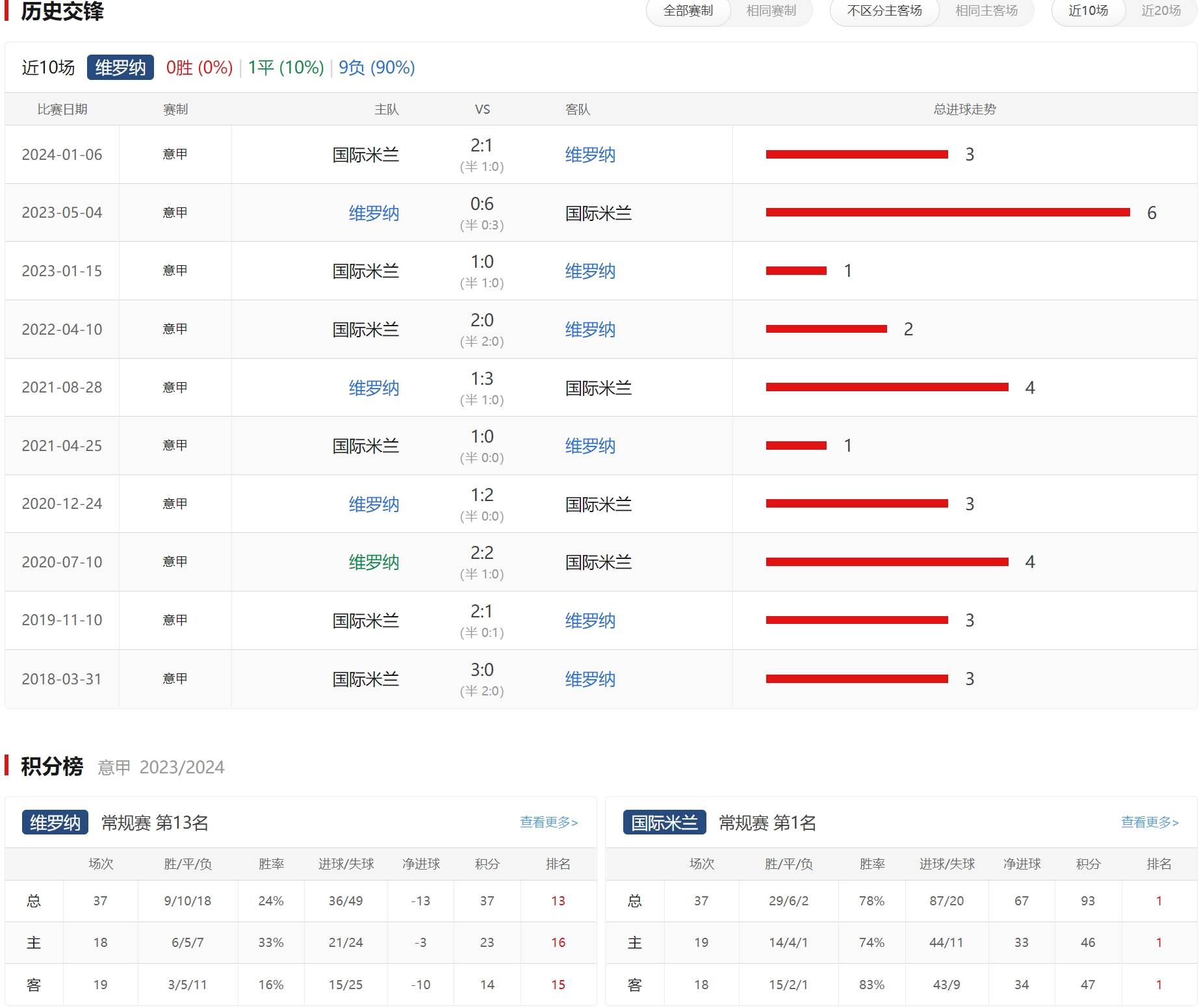1199x1008 pixels.
Task: Click the goal bar for the 2023-01-15 match
Action: (x=796, y=270)
